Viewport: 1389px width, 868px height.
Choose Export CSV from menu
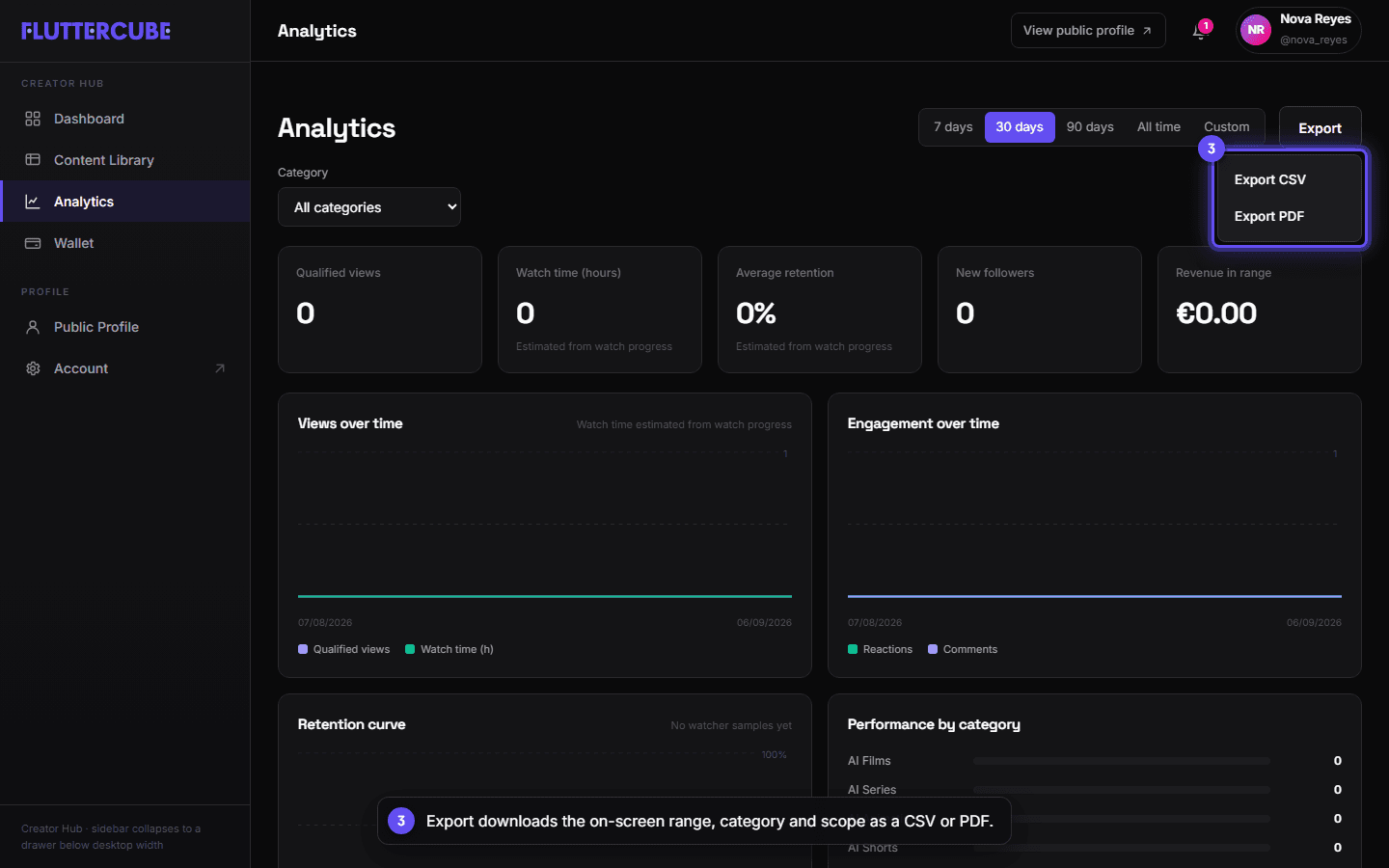1289,179
